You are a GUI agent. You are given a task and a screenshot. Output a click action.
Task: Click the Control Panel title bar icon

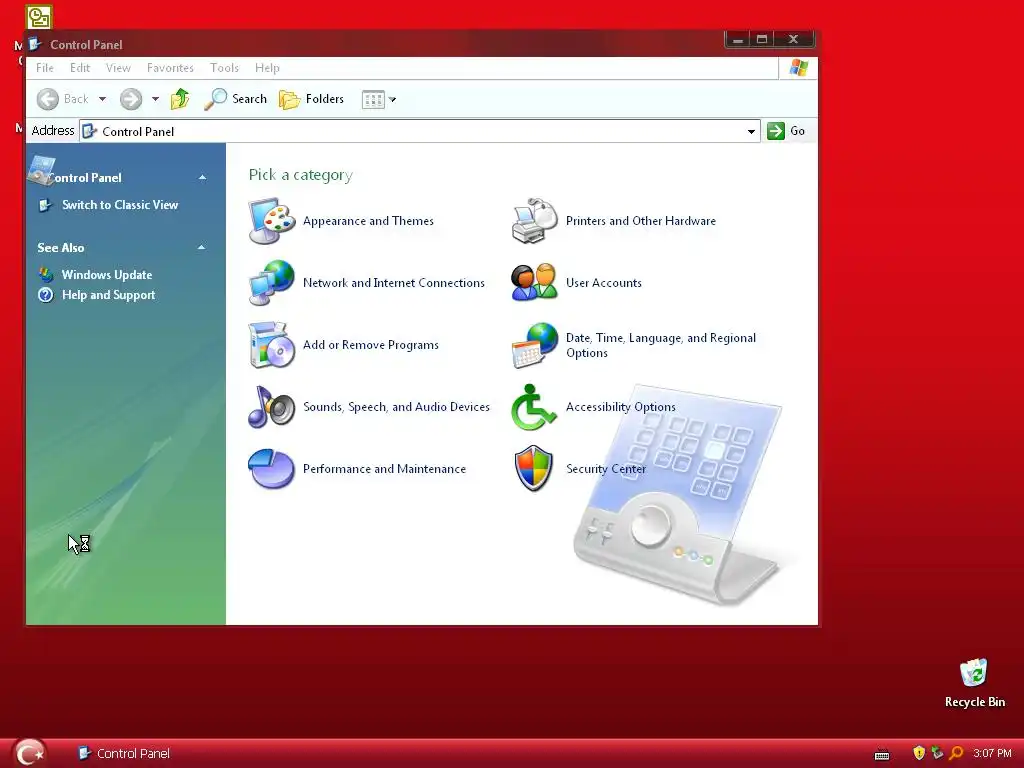tap(36, 44)
